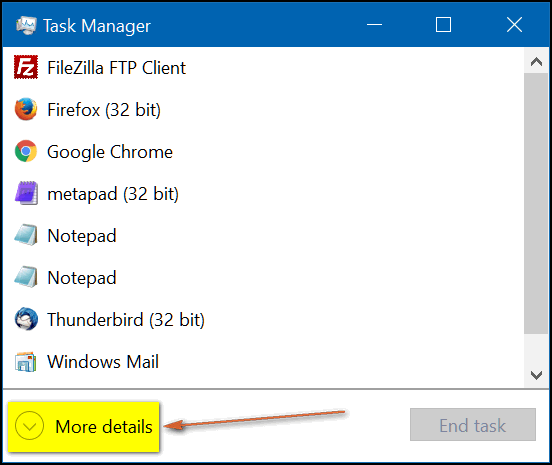The height and width of the screenshot is (465, 552).
Task: Select the Firefox browser icon
Action: click(26, 109)
